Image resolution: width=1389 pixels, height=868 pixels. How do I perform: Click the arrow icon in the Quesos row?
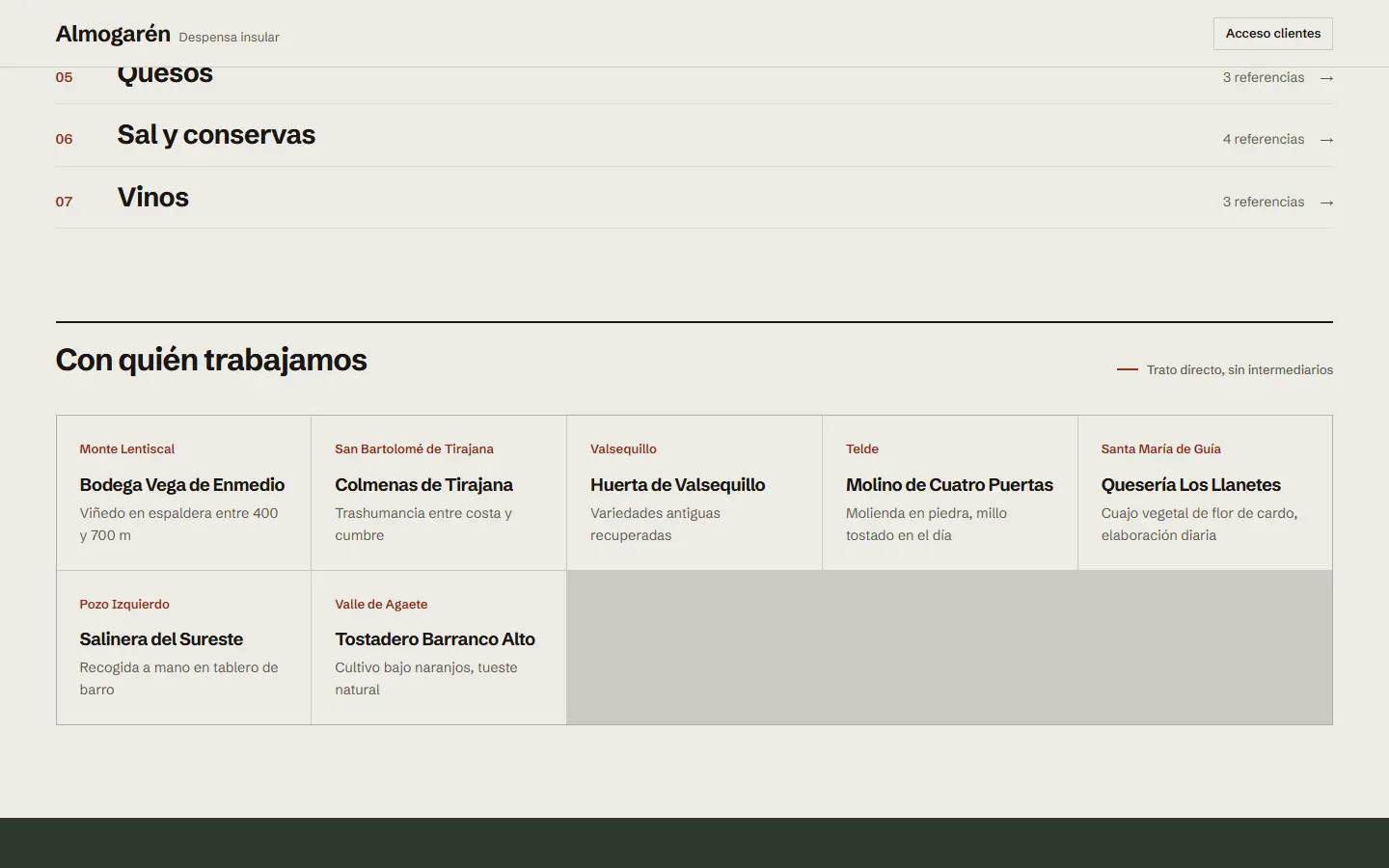[x=1326, y=78]
